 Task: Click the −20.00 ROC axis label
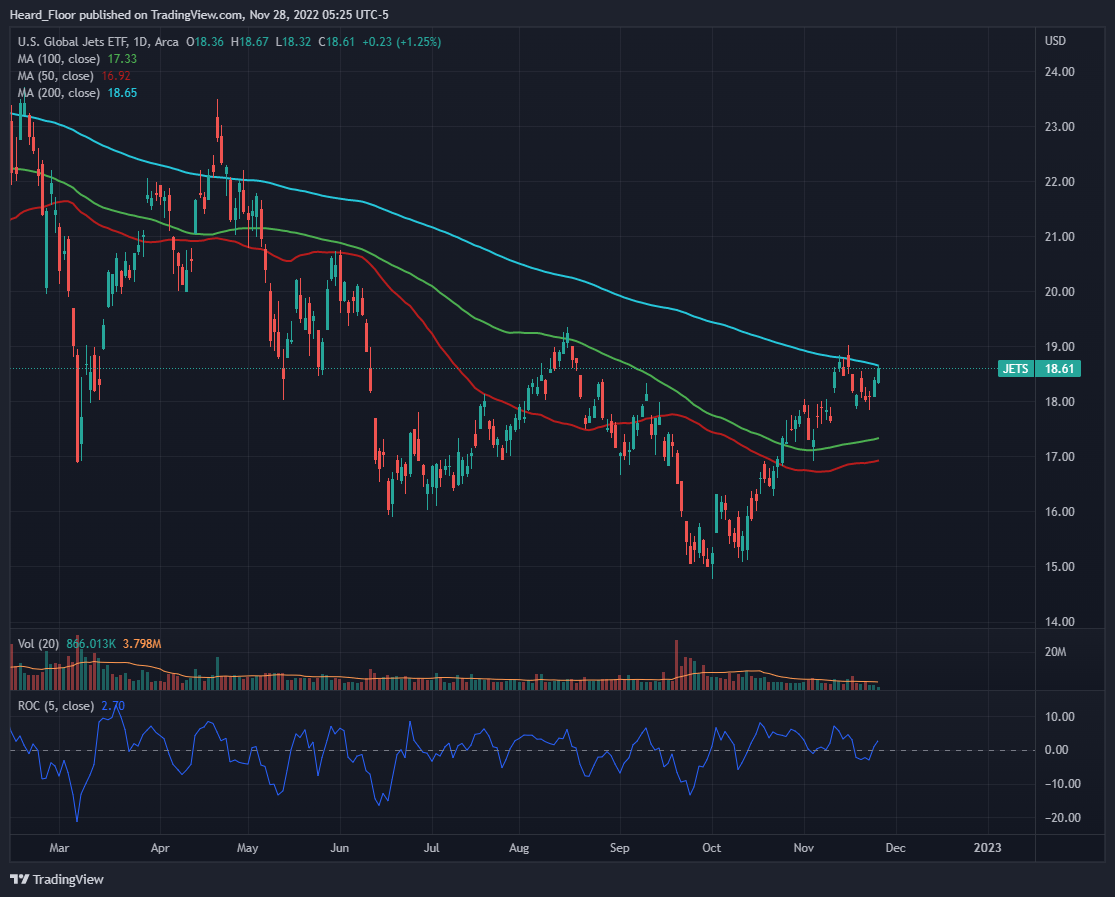click(1062, 818)
